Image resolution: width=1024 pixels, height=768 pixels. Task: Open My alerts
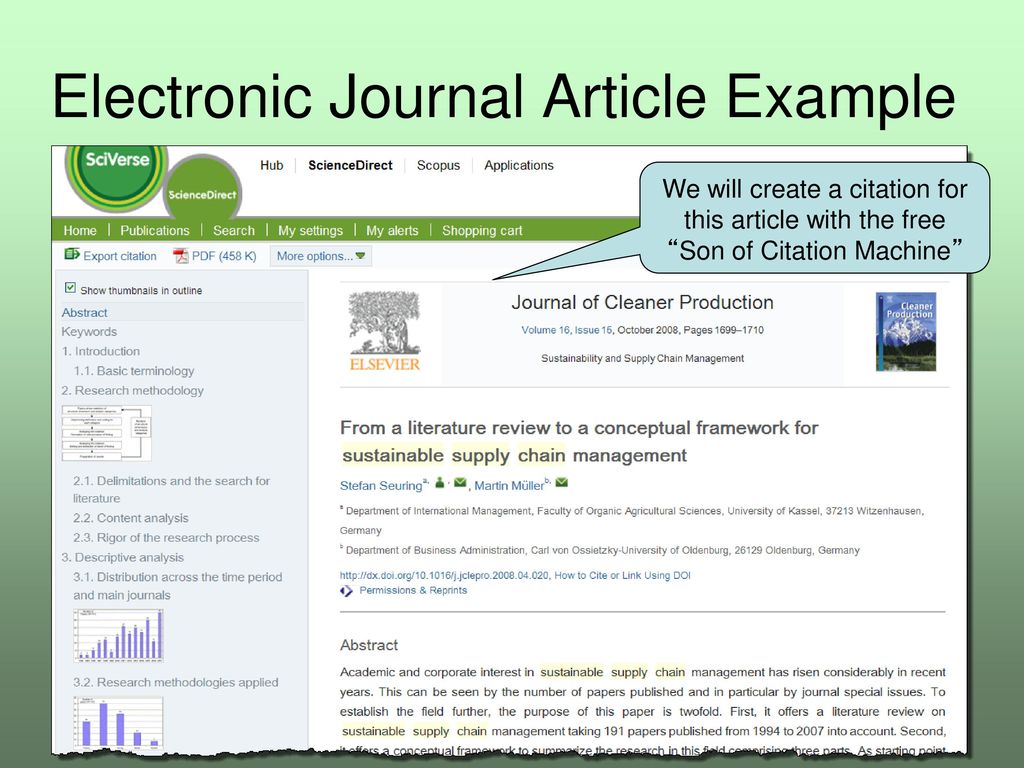point(392,231)
